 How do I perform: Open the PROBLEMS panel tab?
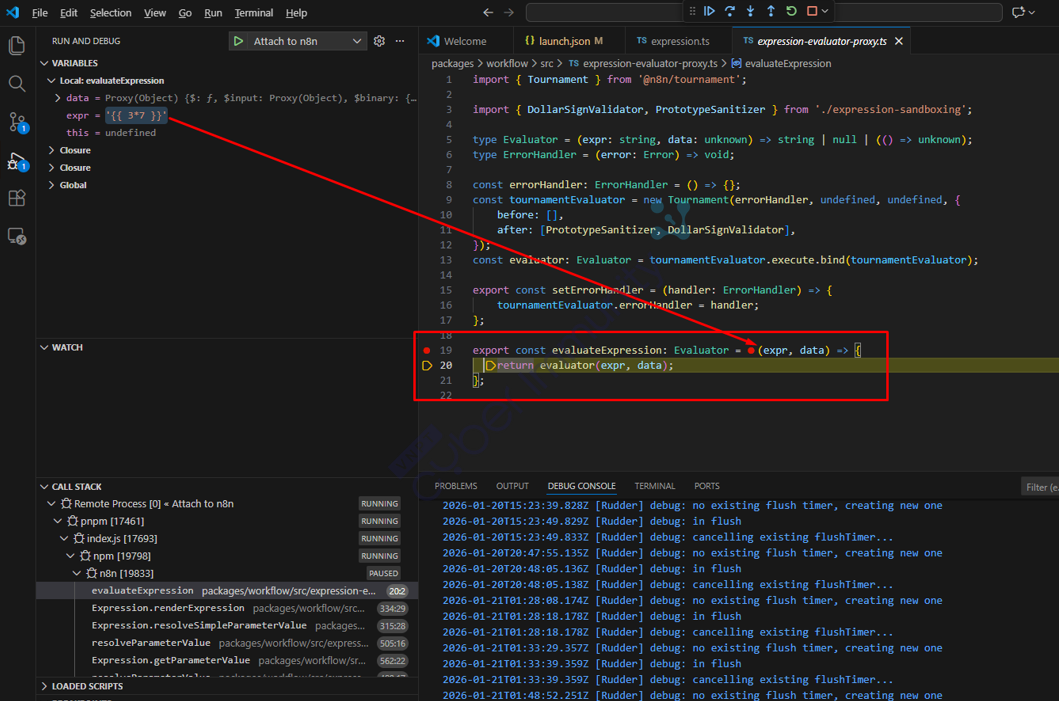[x=456, y=486]
